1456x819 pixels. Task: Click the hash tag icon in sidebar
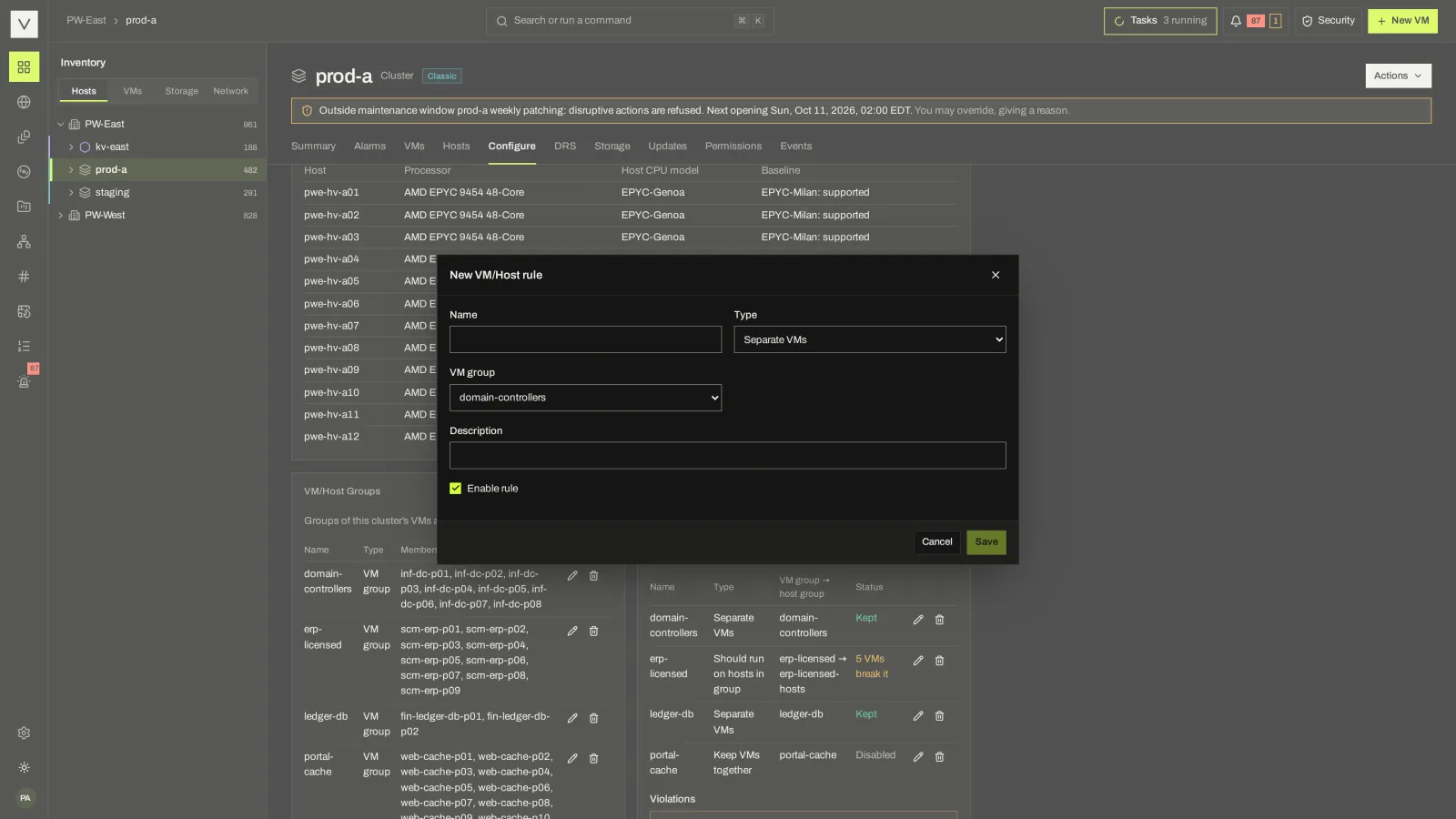pyautogui.click(x=24, y=277)
